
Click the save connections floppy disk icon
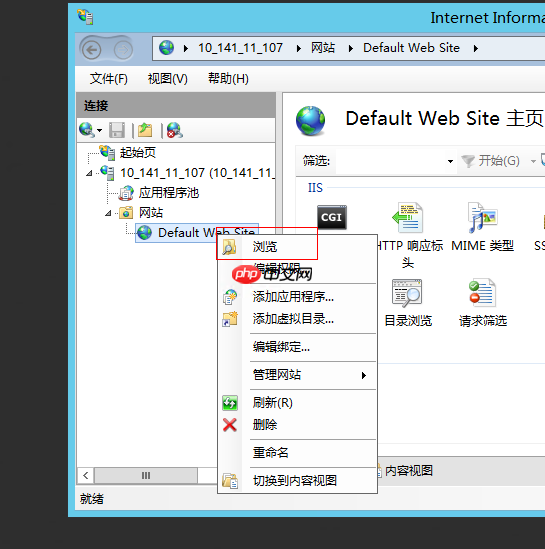tap(117, 130)
